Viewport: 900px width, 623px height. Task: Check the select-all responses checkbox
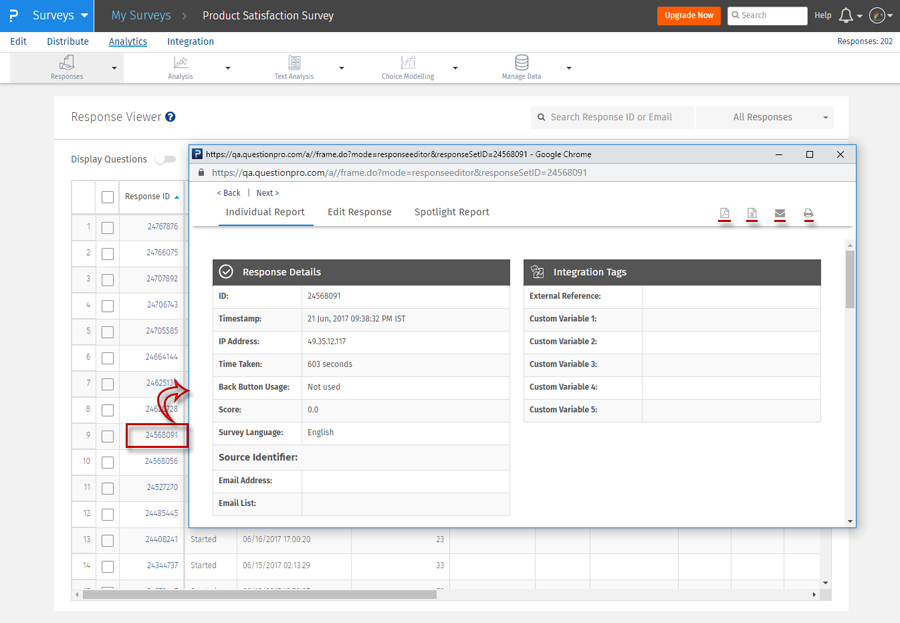pos(108,197)
